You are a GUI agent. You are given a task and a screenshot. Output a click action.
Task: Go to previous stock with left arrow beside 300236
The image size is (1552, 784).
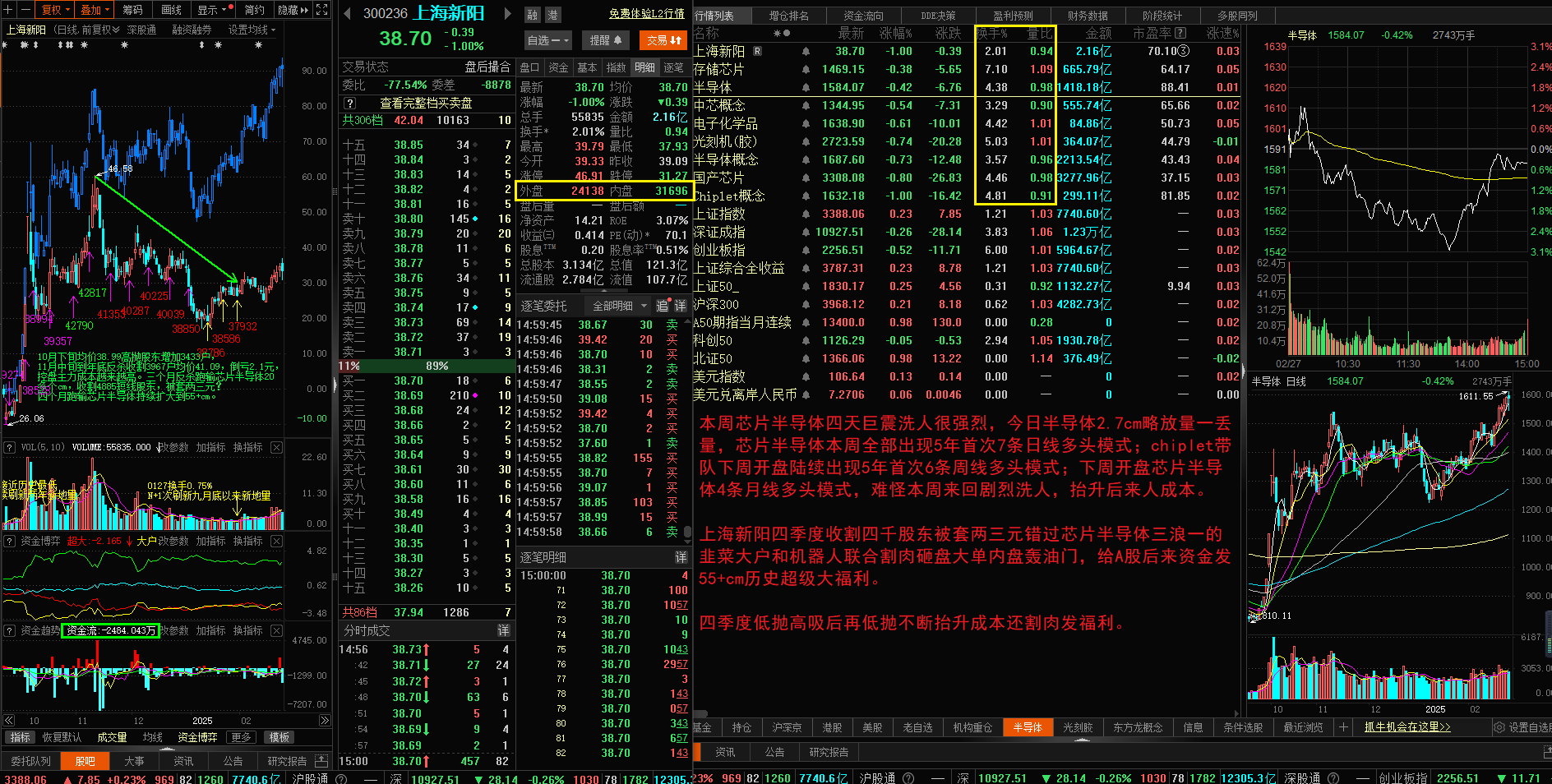click(x=347, y=14)
